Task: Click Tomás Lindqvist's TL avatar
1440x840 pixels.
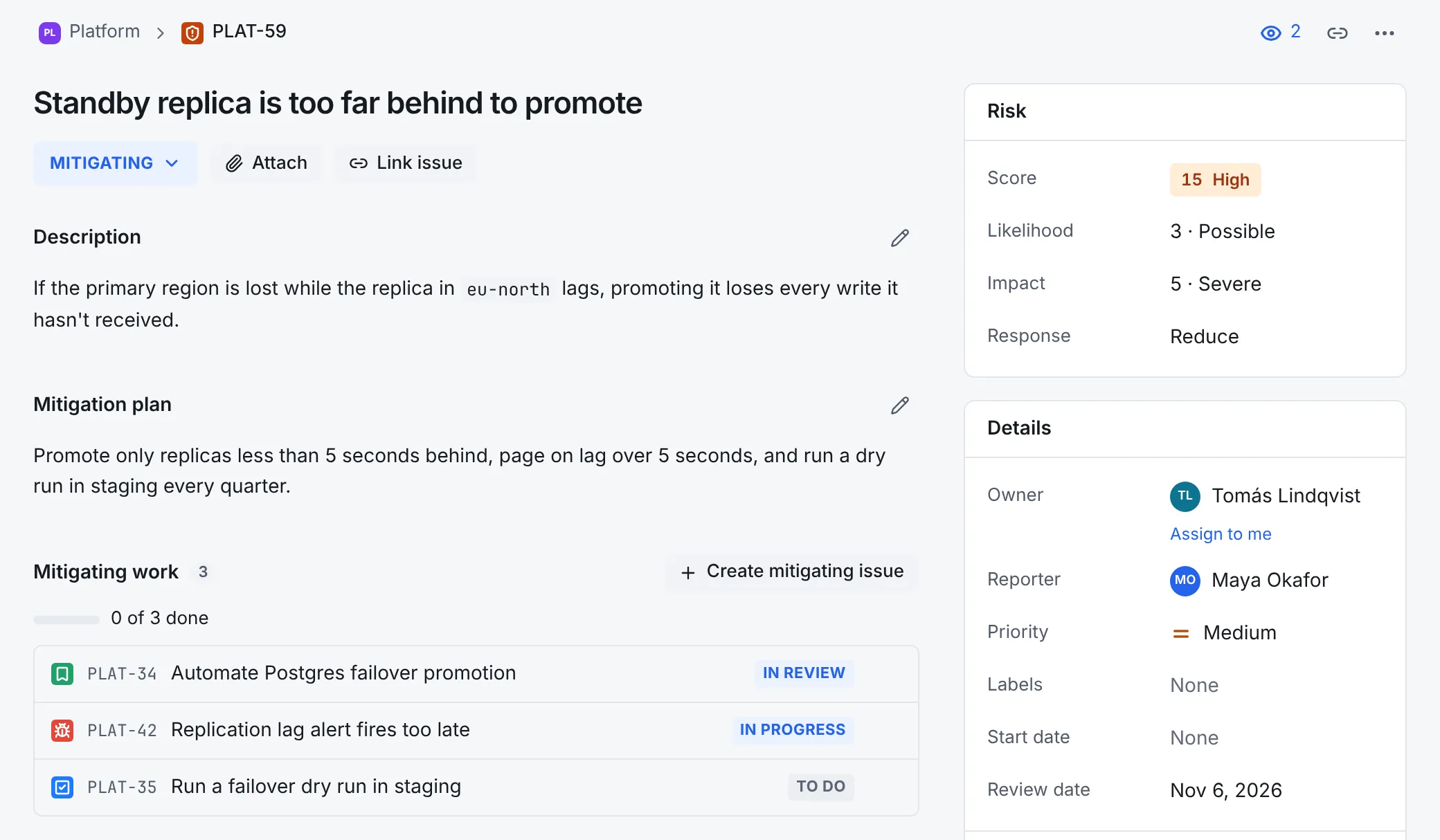Action: coord(1185,496)
